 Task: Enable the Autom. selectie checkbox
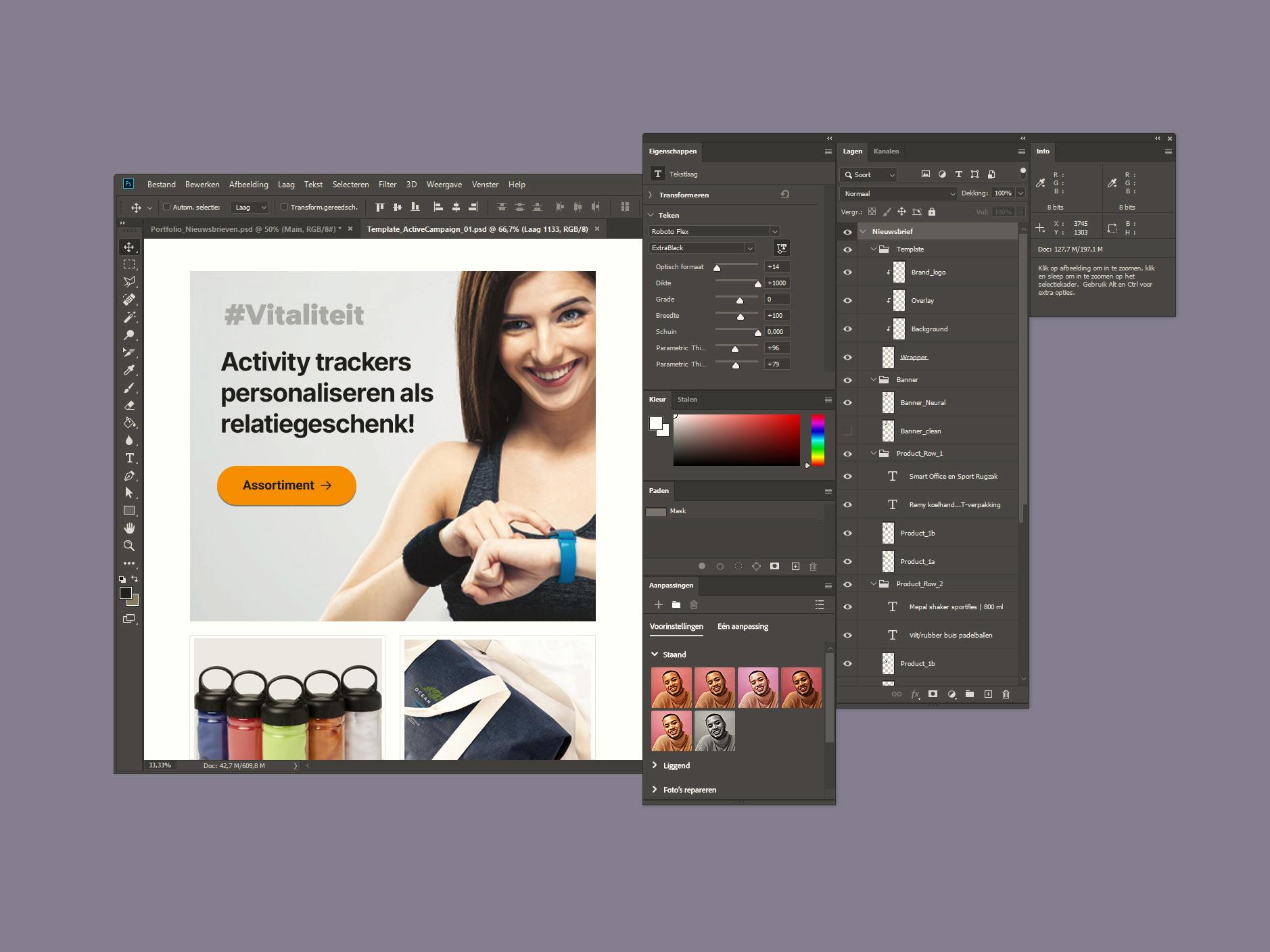pos(167,207)
